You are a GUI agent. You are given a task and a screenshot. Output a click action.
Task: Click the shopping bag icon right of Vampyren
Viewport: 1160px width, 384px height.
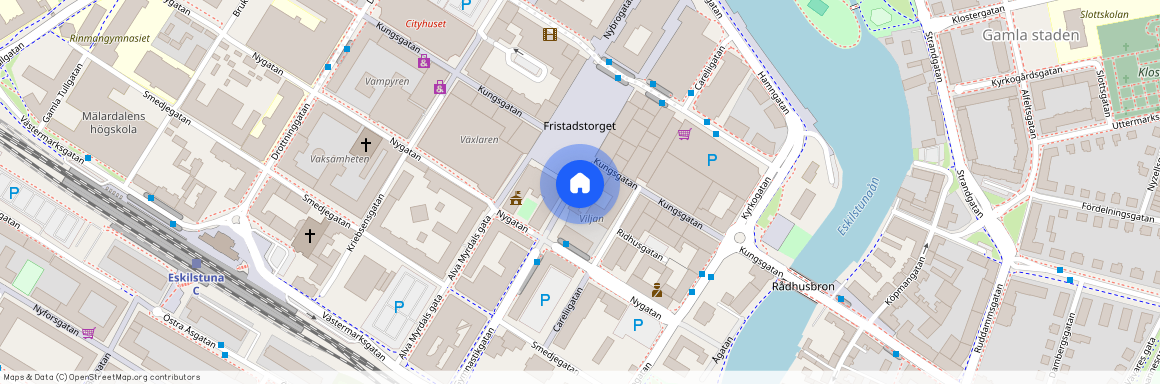tap(439, 87)
